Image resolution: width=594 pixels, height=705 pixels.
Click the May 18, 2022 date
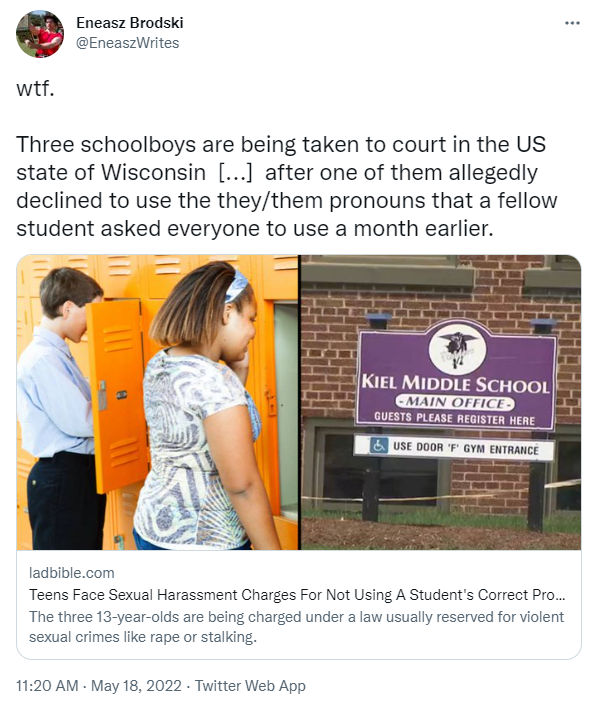(x=136, y=686)
